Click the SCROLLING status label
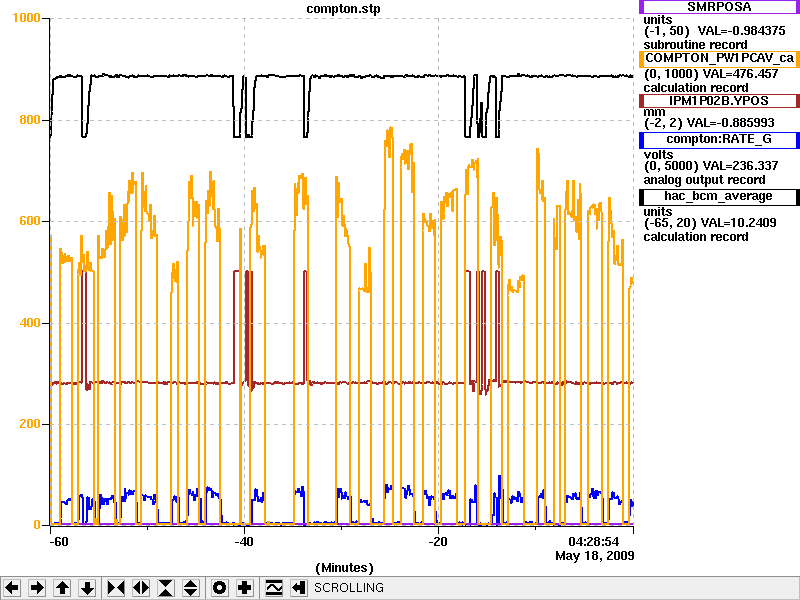The image size is (800, 600). pos(348,588)
